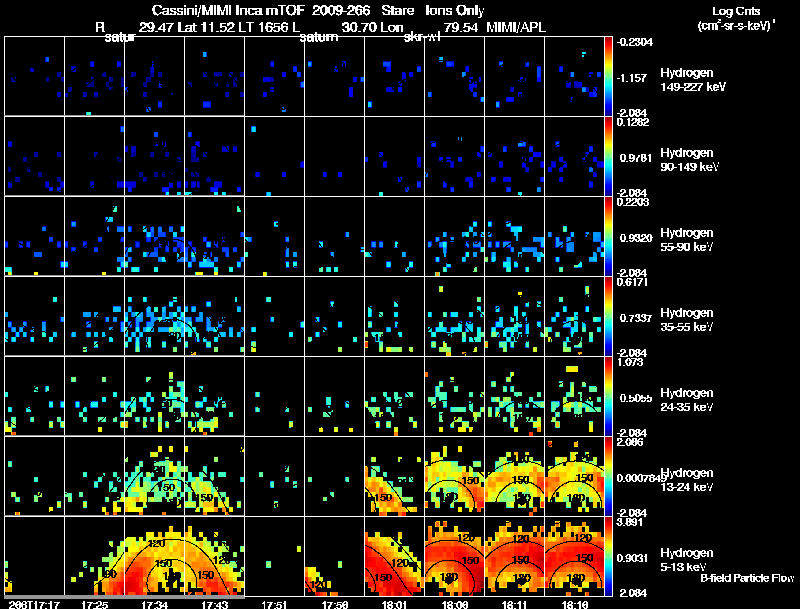This screenshot has width=800, height=609.
Task: Click the 0.2203 color scale value
Action: click(x=632, y=202)
